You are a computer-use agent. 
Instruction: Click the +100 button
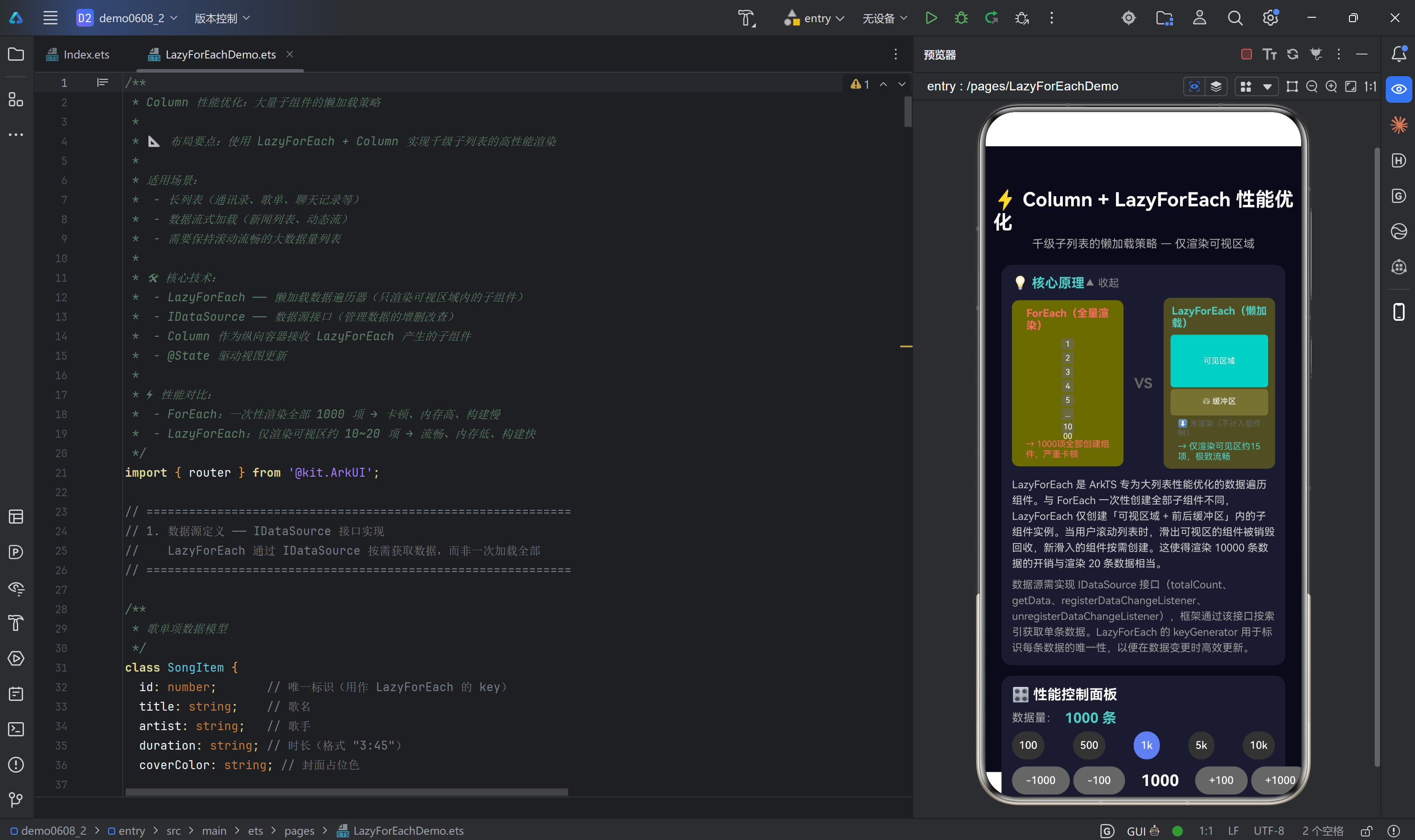(x=1221, y=781)
